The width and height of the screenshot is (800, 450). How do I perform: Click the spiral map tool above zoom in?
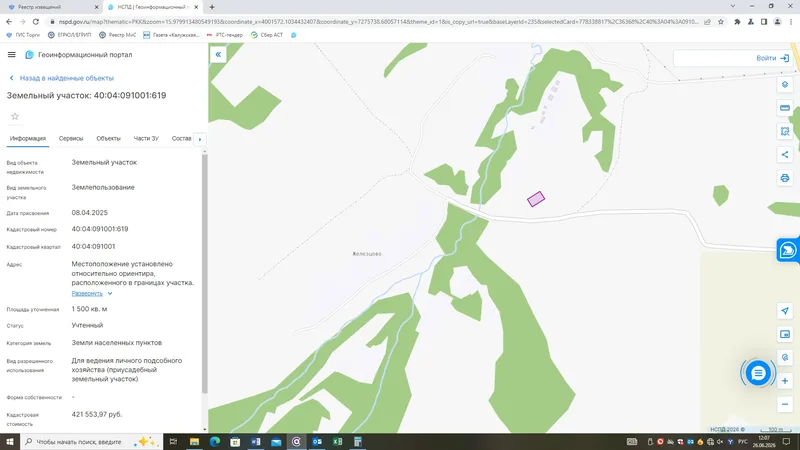tap(785, 358)
